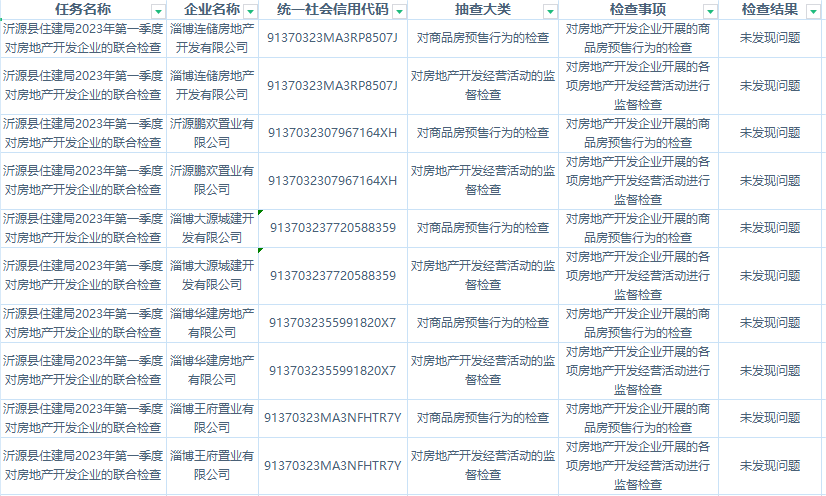Click the last 91370323MA3NFHTR7Y credit code cell
826x496 pixels.
pyautogui.click(x=332, y=466)
